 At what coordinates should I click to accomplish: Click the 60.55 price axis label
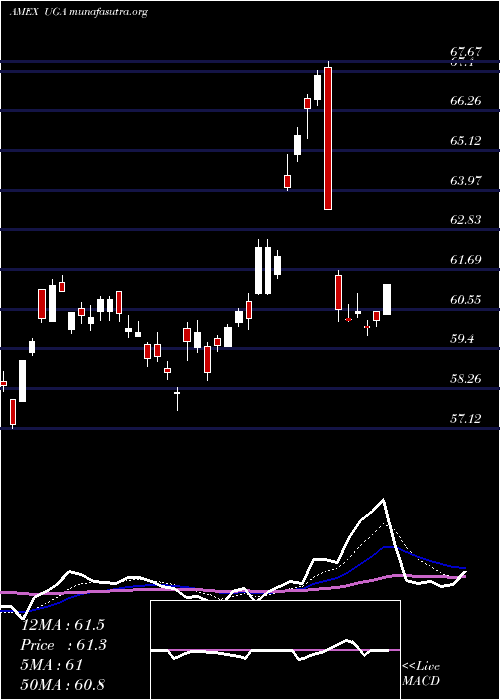466,299
